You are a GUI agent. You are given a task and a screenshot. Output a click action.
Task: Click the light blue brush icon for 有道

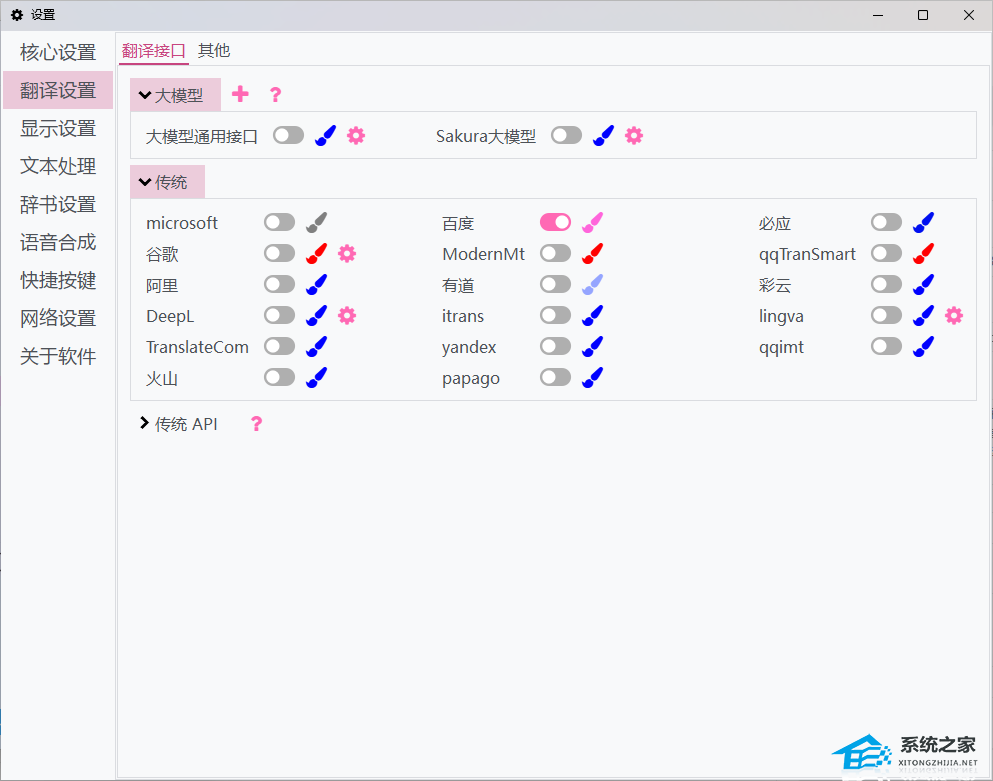click(x=592, y=284)
